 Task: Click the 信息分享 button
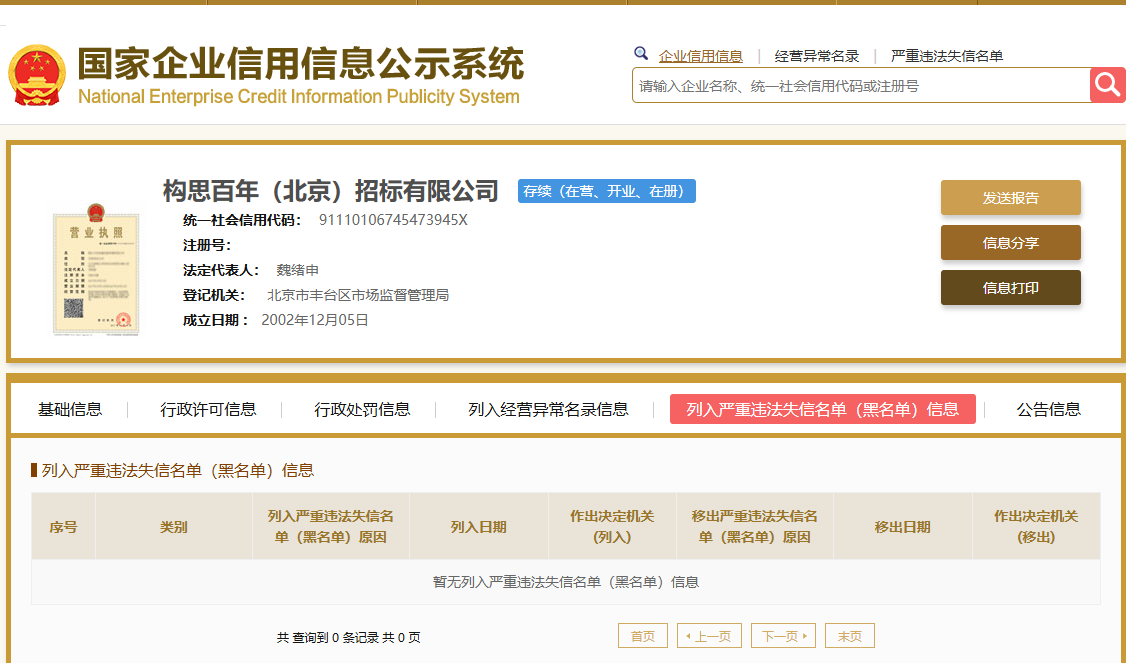click(x=1010, y=243)
